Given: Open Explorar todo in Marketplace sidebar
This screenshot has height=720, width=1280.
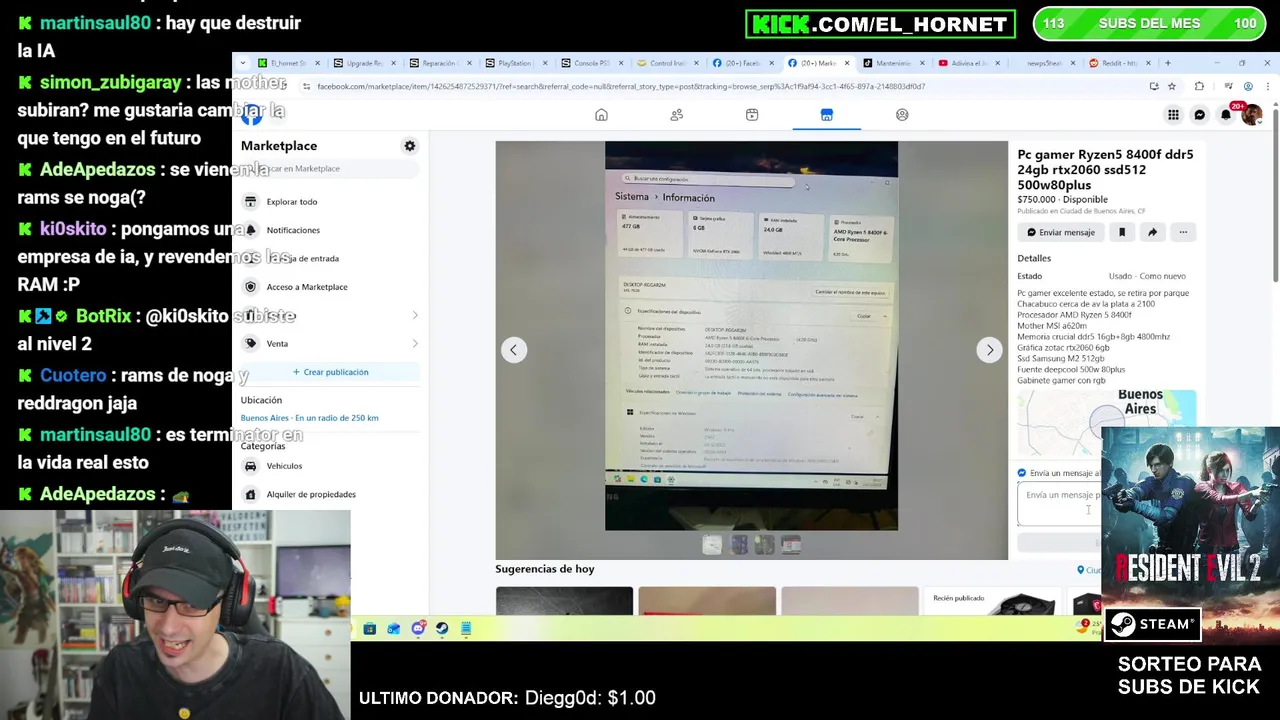Looking at the screenshot, I should [x=330, y=202].
